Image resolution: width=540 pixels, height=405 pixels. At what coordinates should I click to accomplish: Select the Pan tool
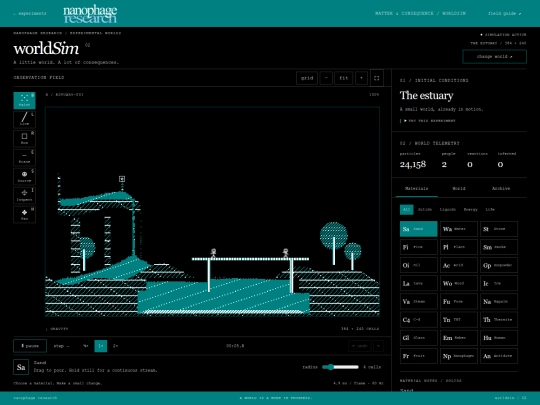(24, 215)
